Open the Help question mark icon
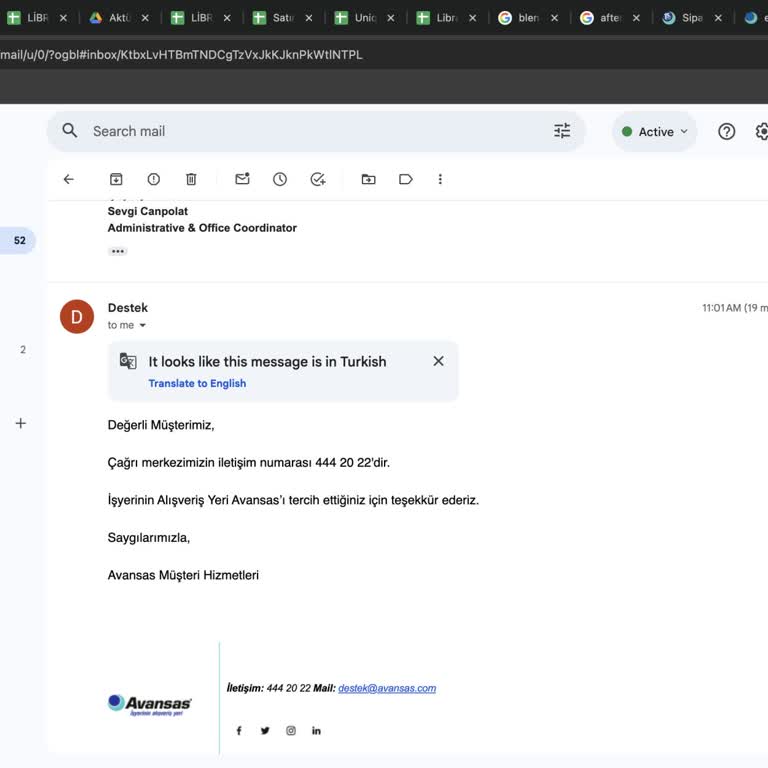This screenshot has width=768, height=768. 727,131
